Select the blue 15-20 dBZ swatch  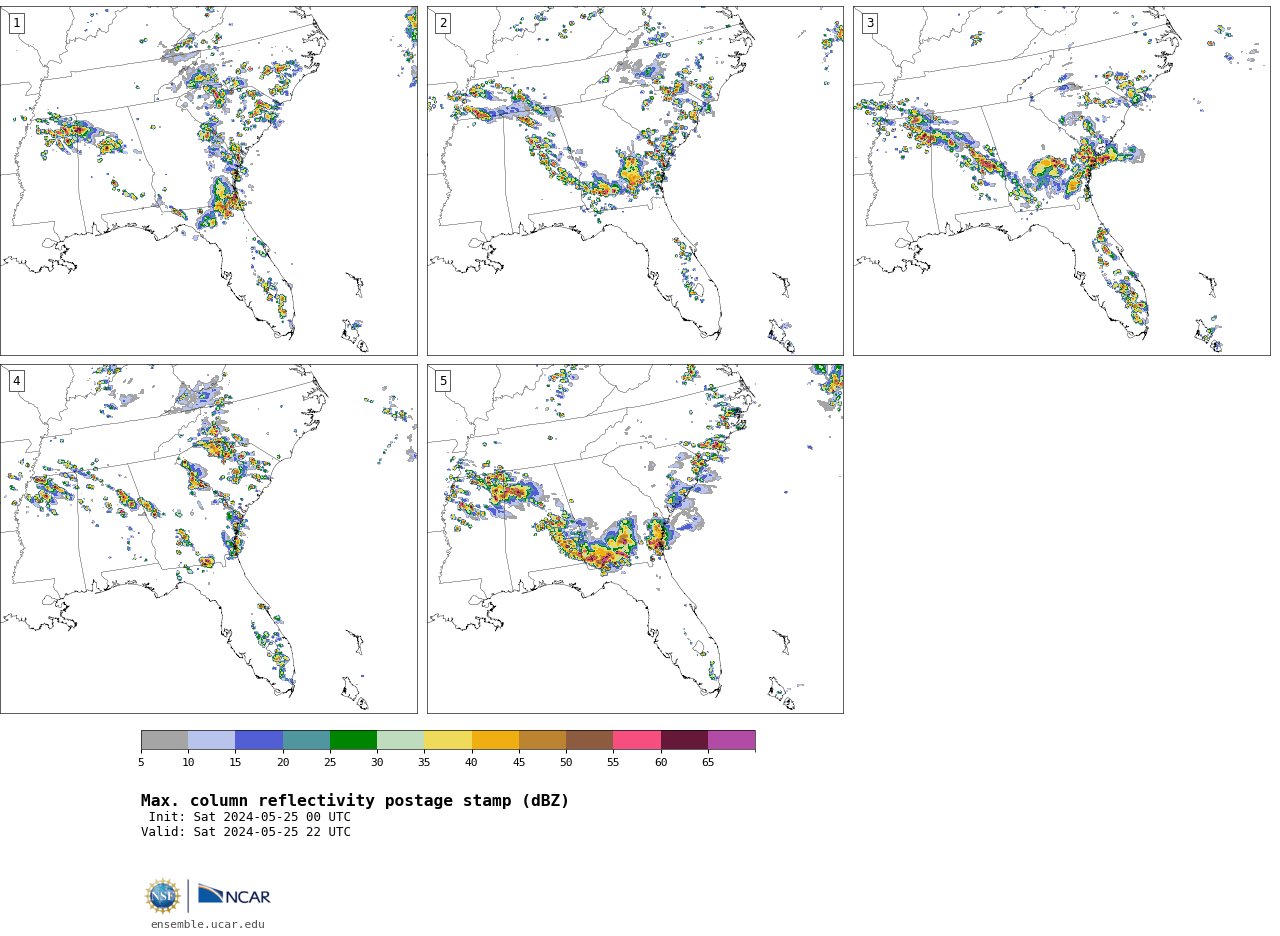tap(259, 740)
